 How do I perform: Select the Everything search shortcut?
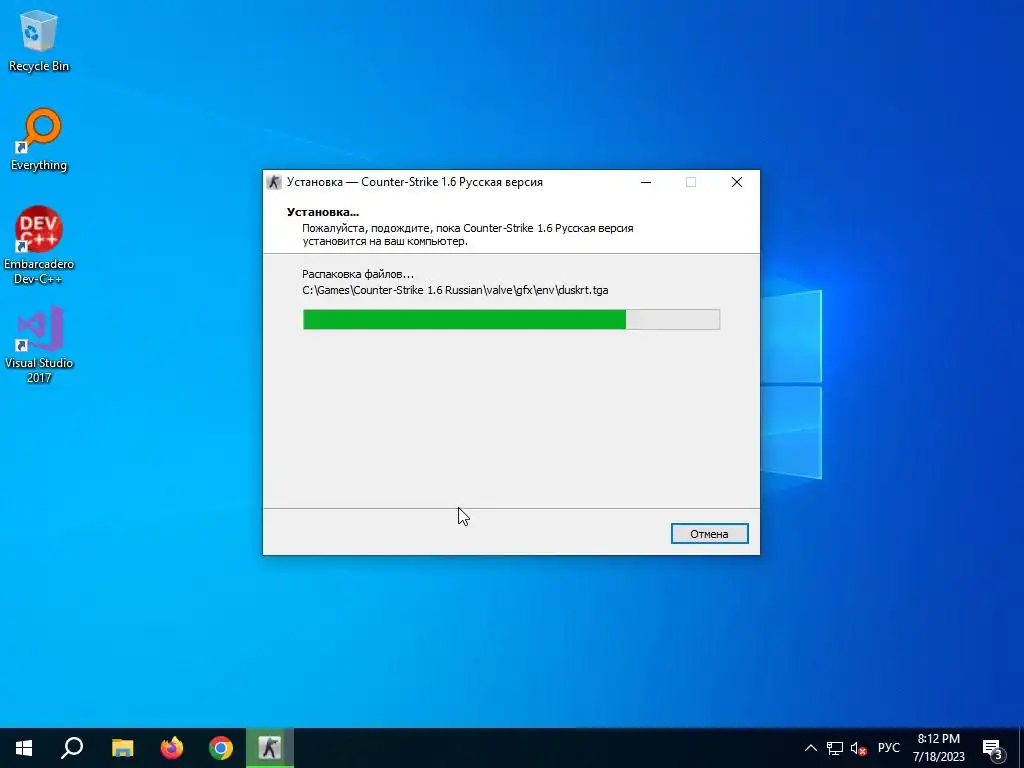click(39, 140)
